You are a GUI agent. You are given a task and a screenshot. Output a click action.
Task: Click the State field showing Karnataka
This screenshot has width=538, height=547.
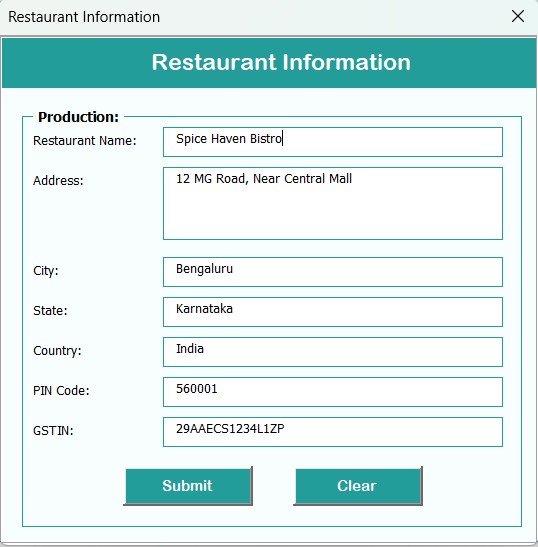point(332,312)
